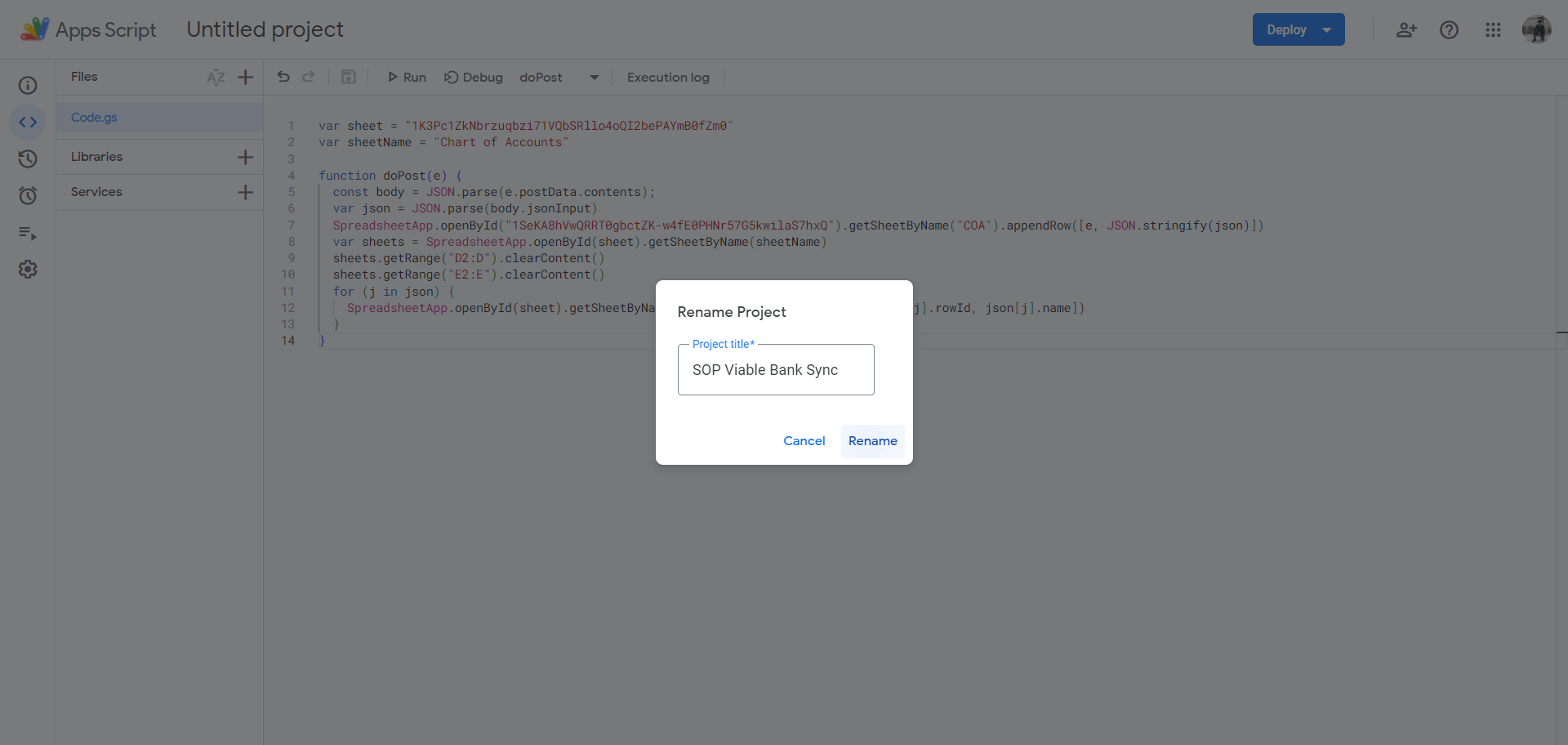Start Debug on the selected function

coord(474,77)
